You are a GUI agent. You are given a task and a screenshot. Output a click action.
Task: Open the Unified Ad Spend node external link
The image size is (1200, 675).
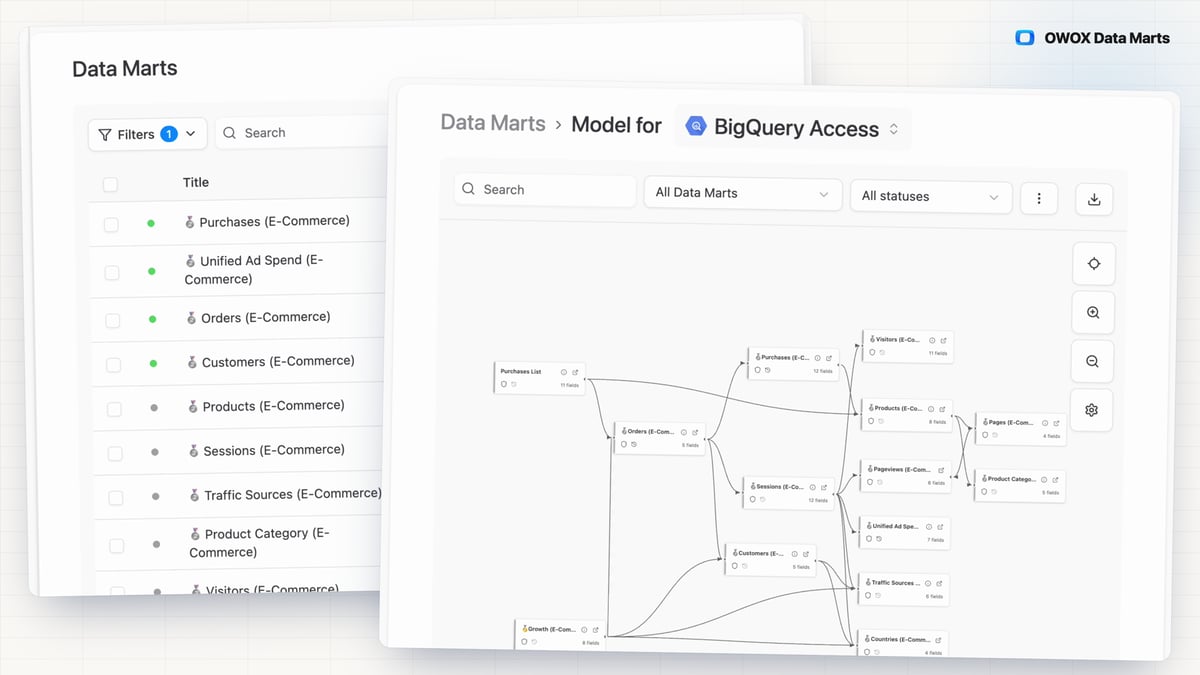click(940, 526)
